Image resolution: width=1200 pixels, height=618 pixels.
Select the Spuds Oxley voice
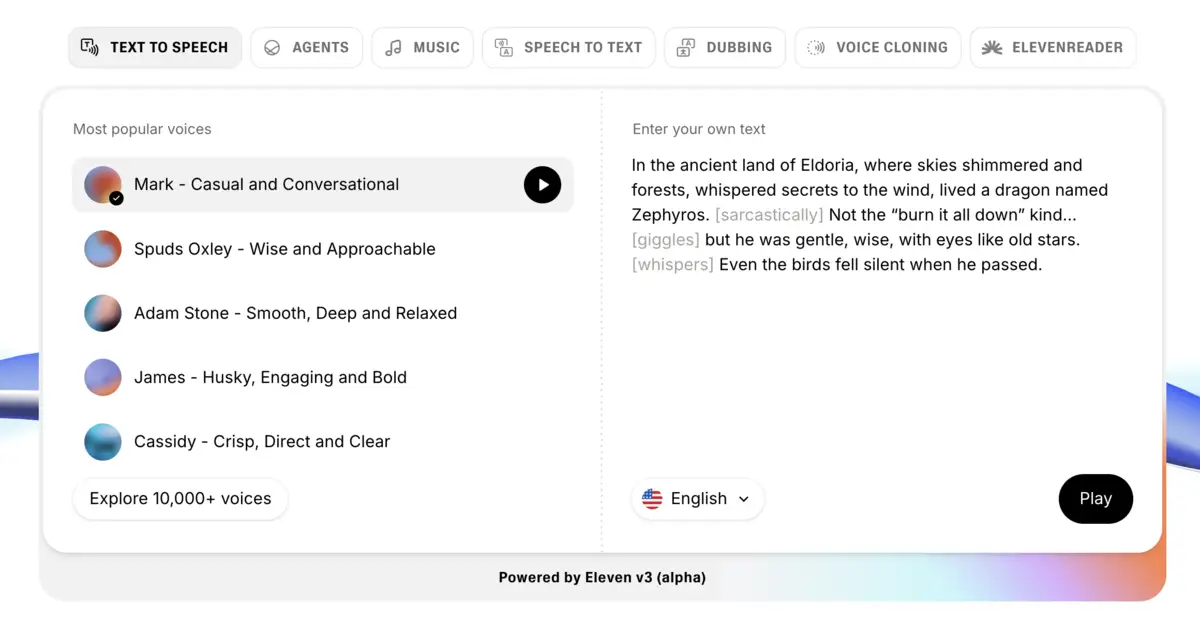[x=284, y=249]
